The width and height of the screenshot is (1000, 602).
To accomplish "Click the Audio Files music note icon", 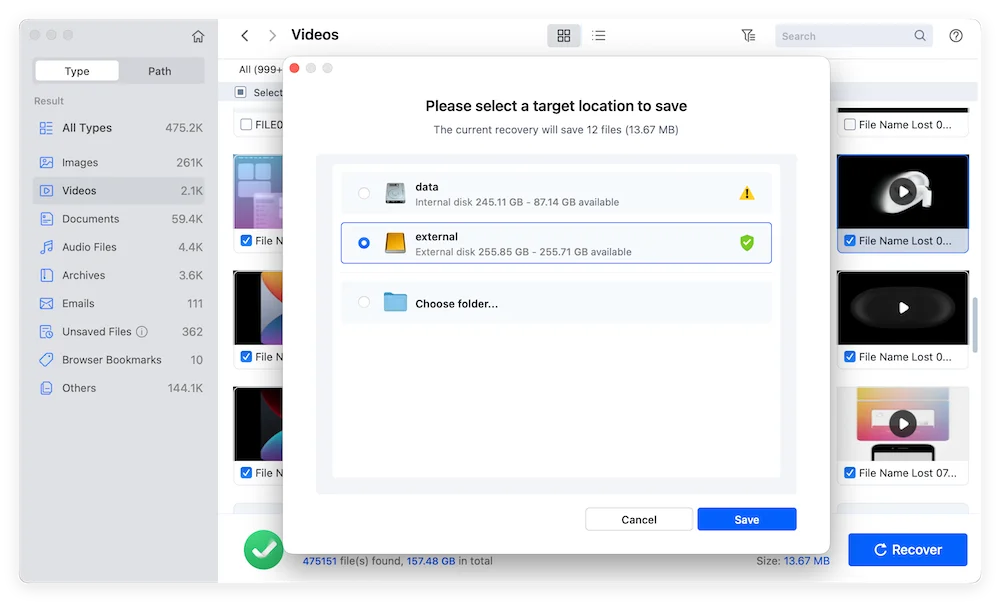I will pos(47,247).
